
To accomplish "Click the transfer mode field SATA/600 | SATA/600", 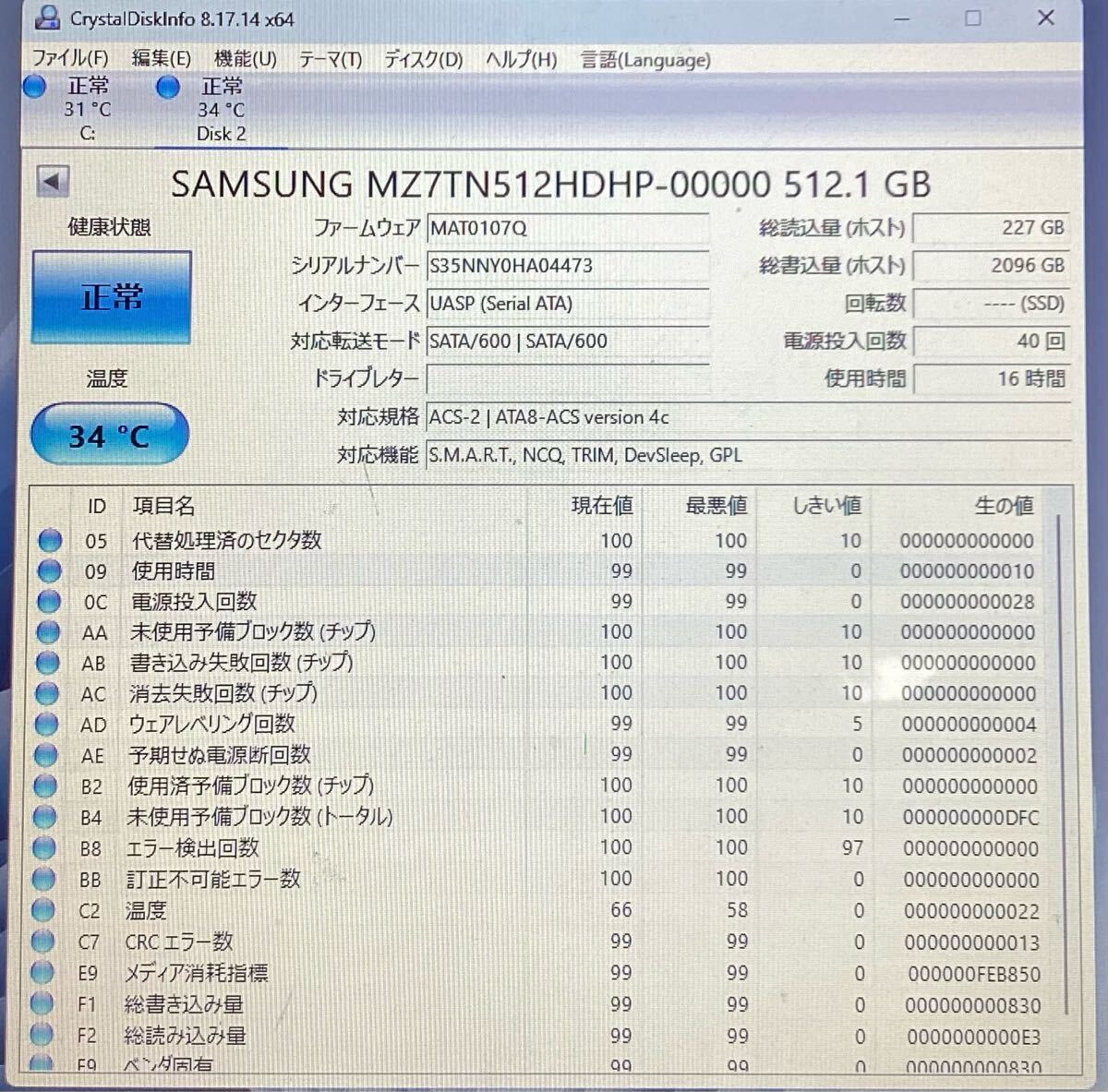I will click(x=567, y=341).
